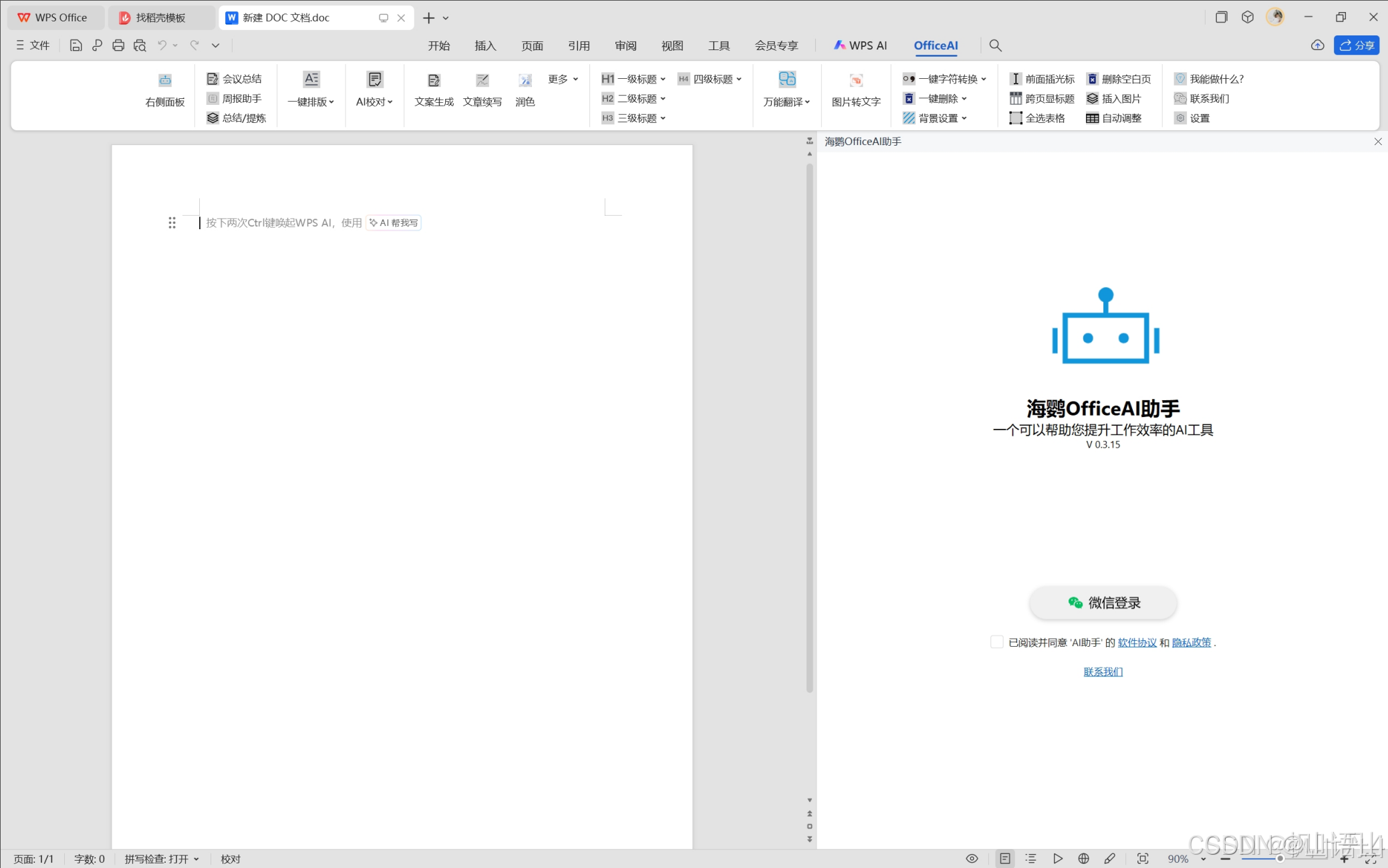Click the AI 帮我写 inline button

[394, 223]
